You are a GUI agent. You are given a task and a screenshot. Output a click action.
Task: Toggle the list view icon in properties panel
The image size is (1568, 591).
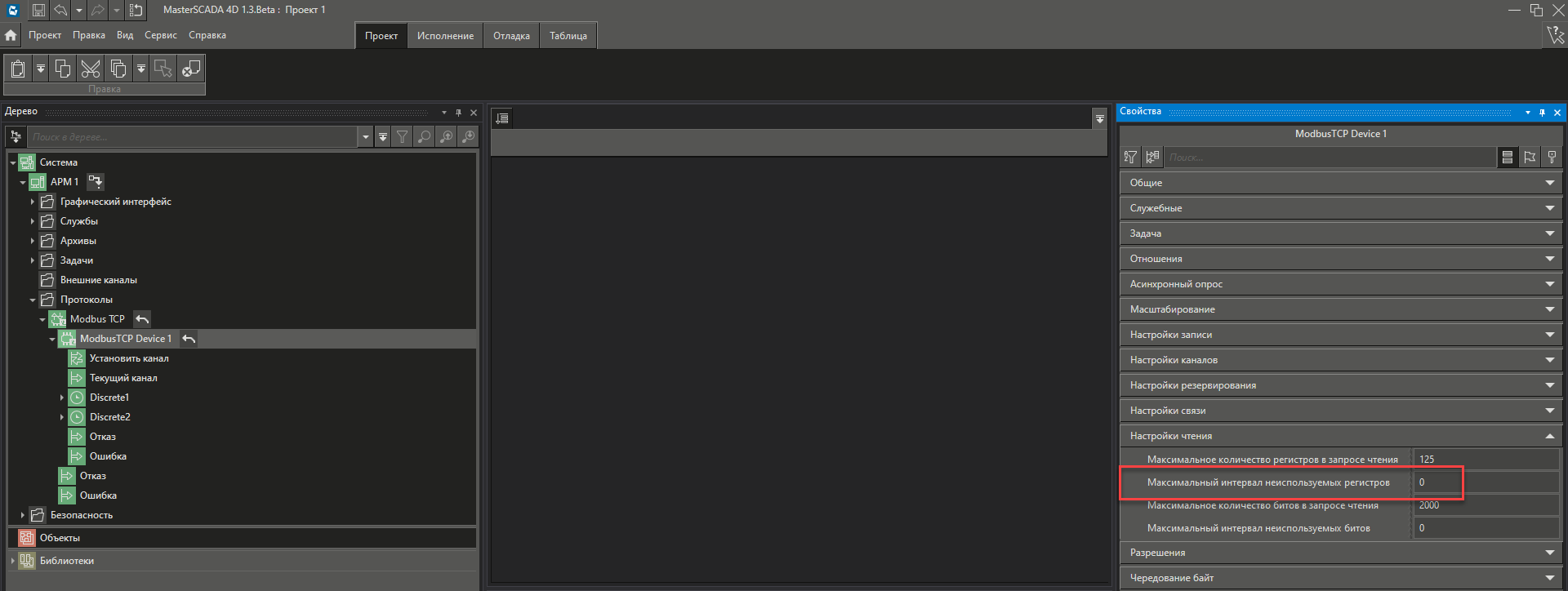point(1508,157)
